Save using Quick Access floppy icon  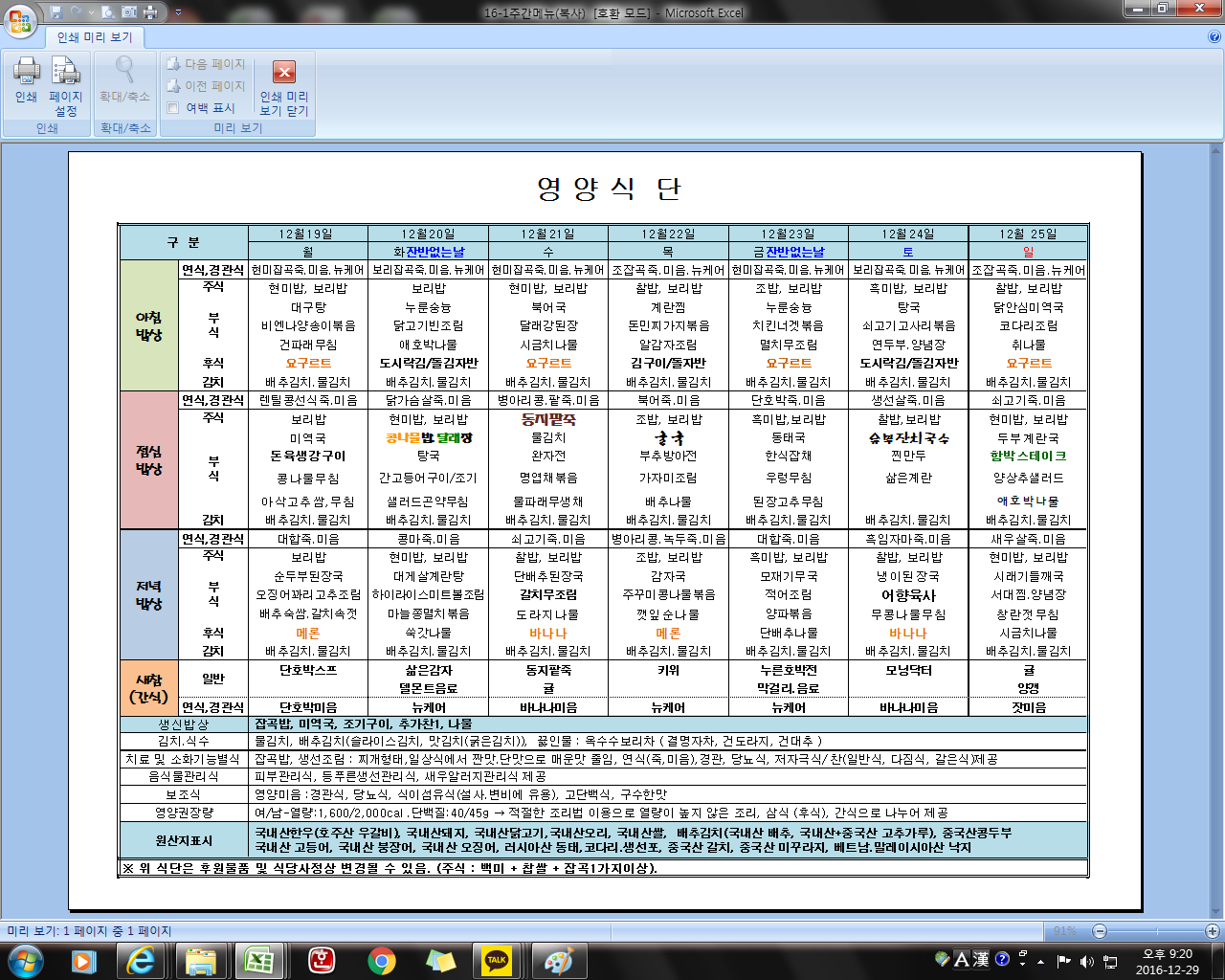56,12
